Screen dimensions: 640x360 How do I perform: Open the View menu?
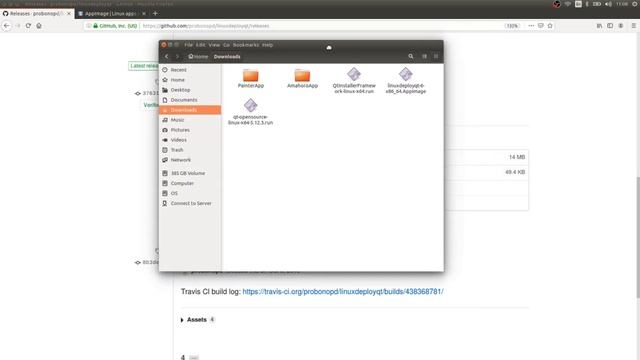click(214, 45)
